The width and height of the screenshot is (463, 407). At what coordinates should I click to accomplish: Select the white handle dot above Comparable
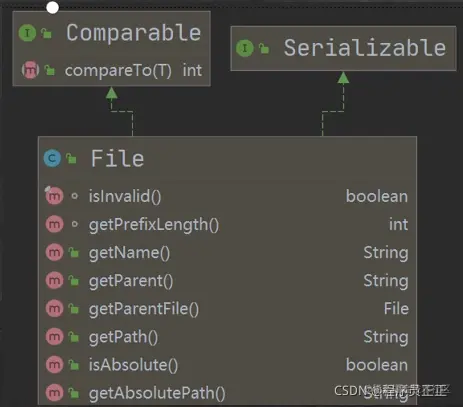[x=52, y=7]
